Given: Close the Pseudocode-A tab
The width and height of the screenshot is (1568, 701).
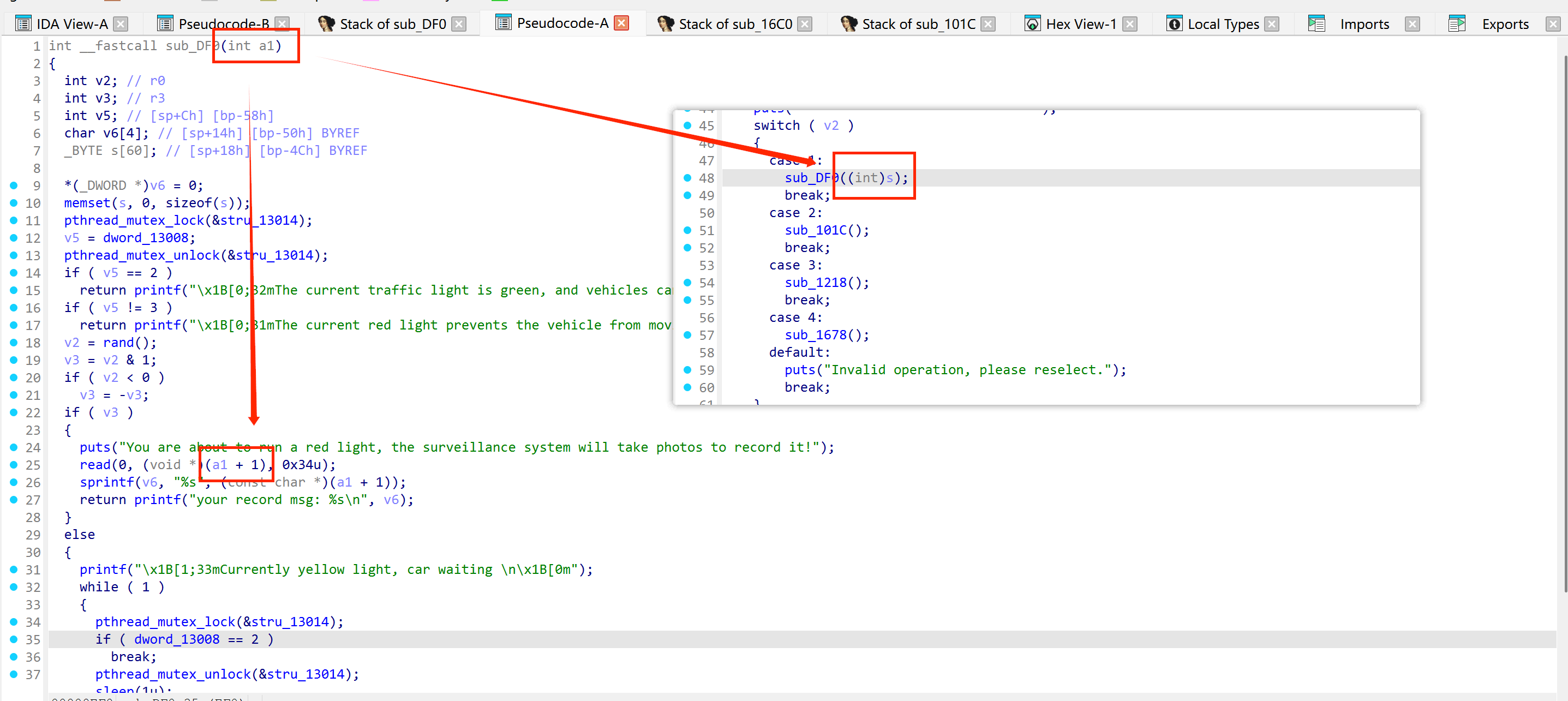Looking at the screenshot, I should pos(621,23).
